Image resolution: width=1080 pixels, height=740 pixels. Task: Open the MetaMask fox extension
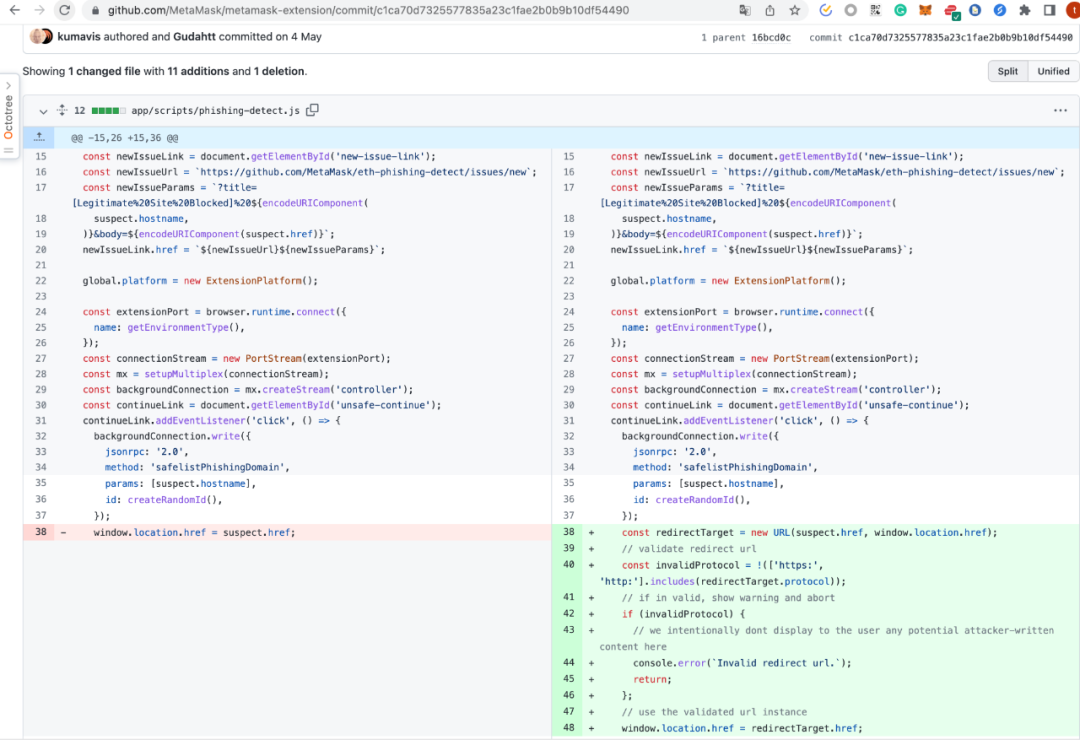[x=925, y=10]
